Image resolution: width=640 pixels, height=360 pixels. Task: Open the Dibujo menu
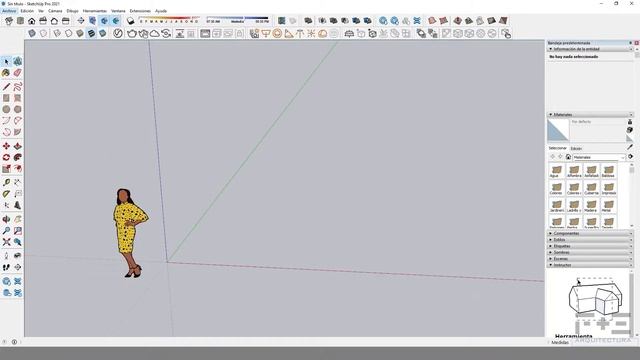coord(72,11)
